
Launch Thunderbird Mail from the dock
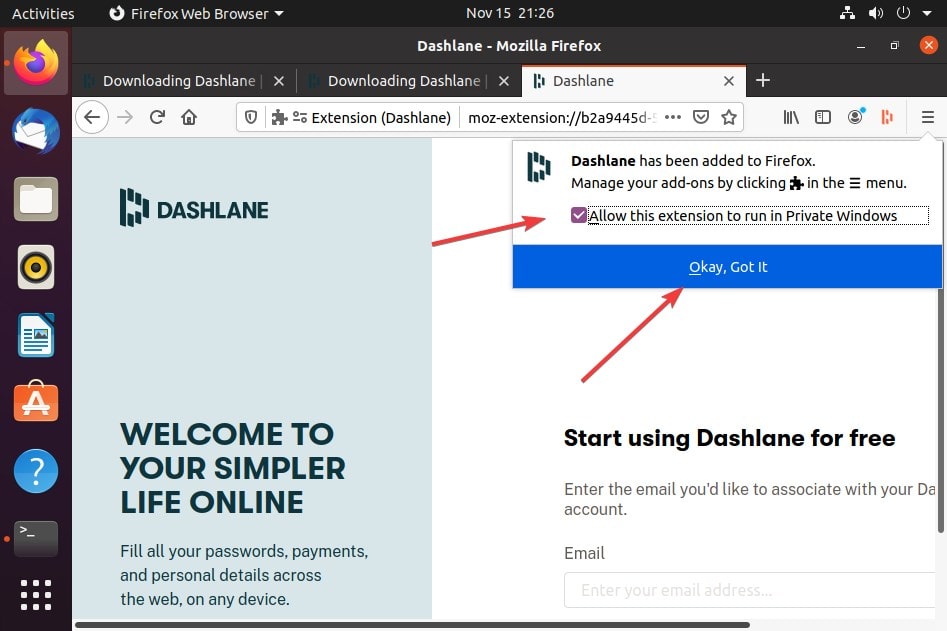click(36, 131)
